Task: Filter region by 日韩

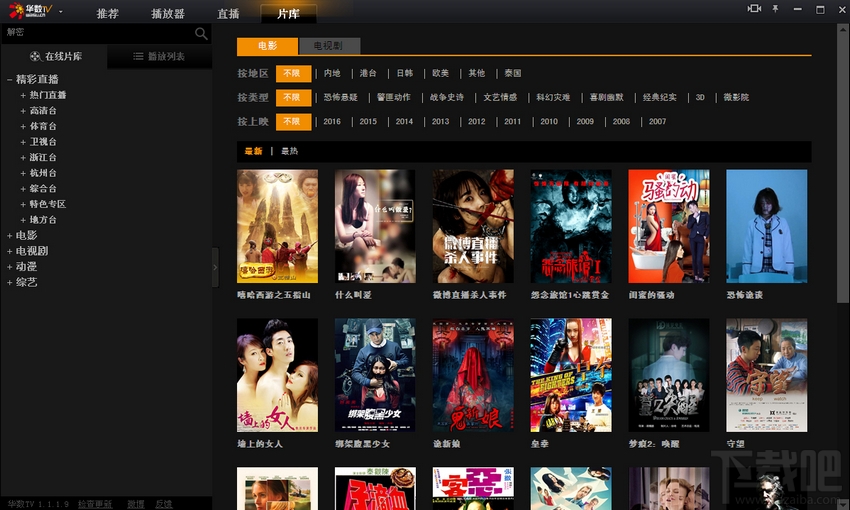Action: [404, 73]
